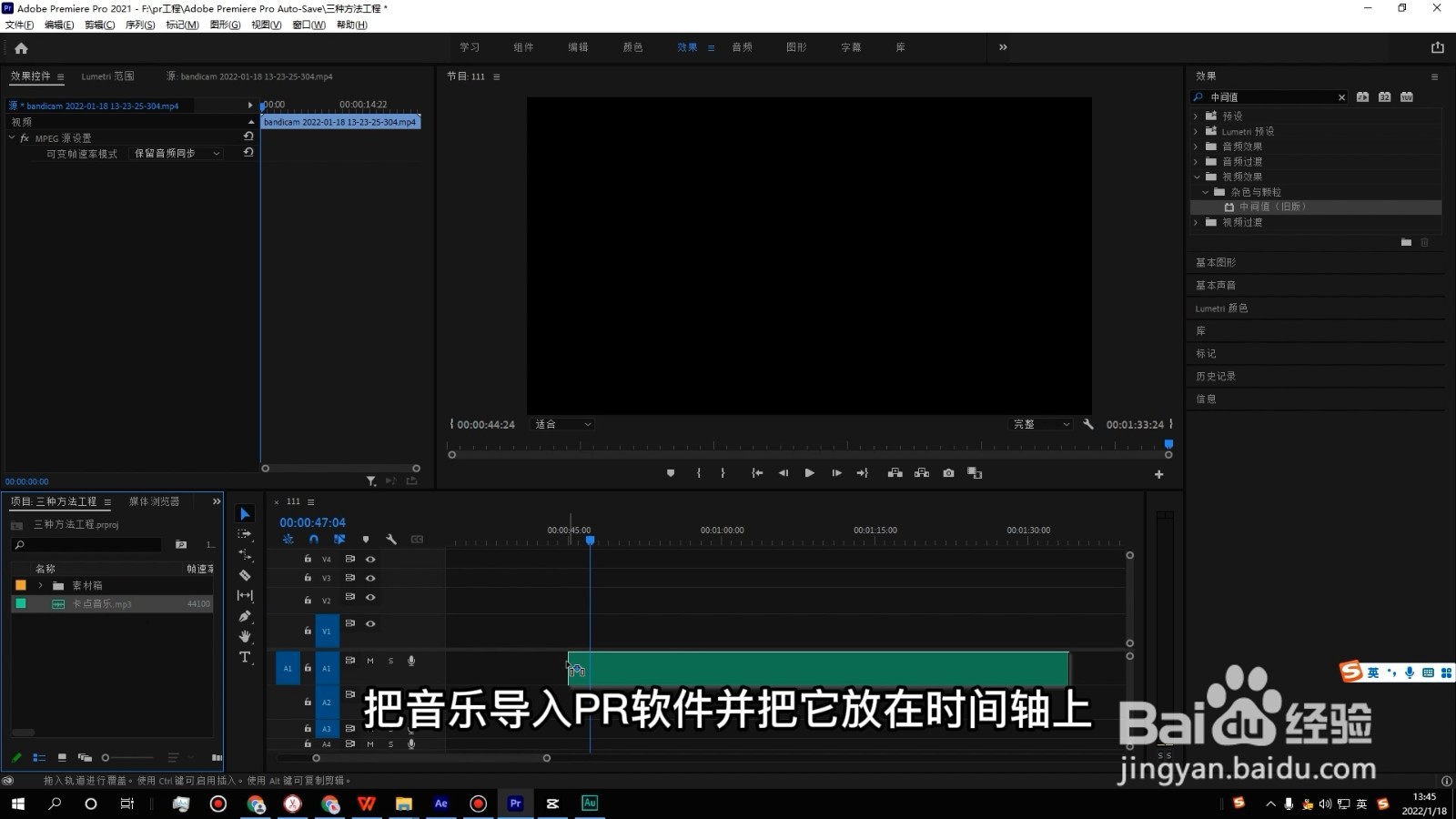Click the voice-over record microphone on track A1
This screenshot has width=1456, height=819.
(x=411, y=661)
